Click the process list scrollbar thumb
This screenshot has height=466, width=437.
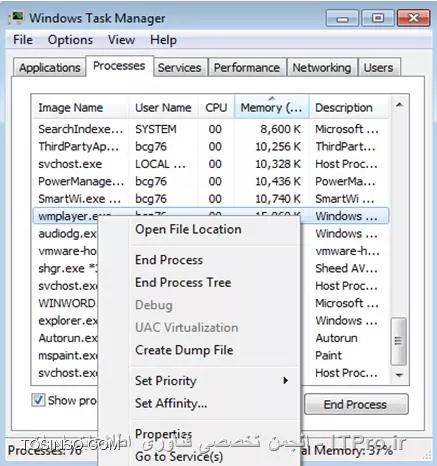coord(398,341)
